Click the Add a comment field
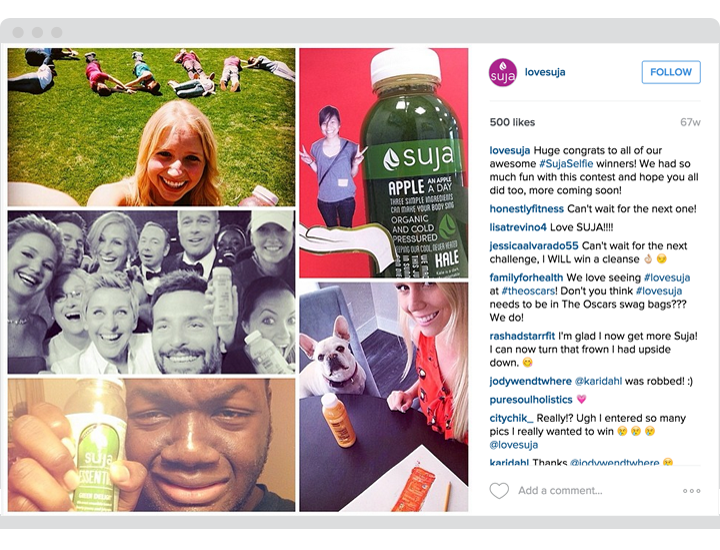Image resolution: width=720 pixels, height=550 pixels. tap(560, 490)
